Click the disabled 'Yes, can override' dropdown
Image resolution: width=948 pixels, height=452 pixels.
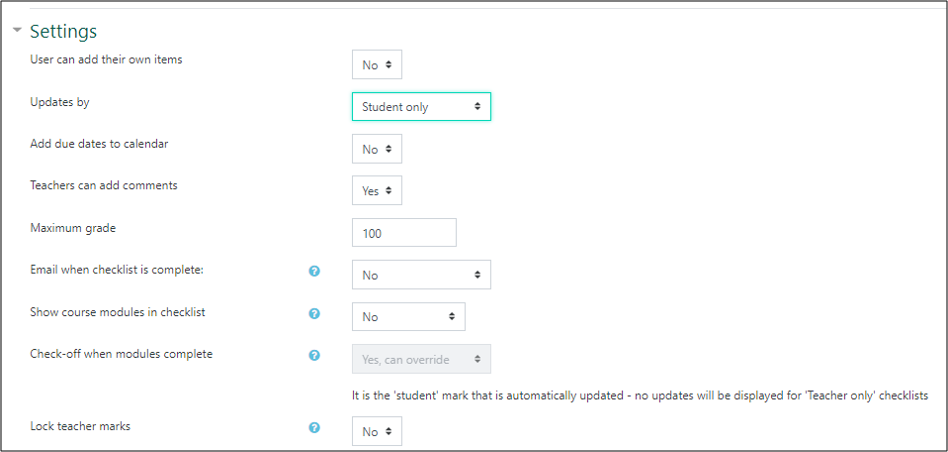pos(421,359)
